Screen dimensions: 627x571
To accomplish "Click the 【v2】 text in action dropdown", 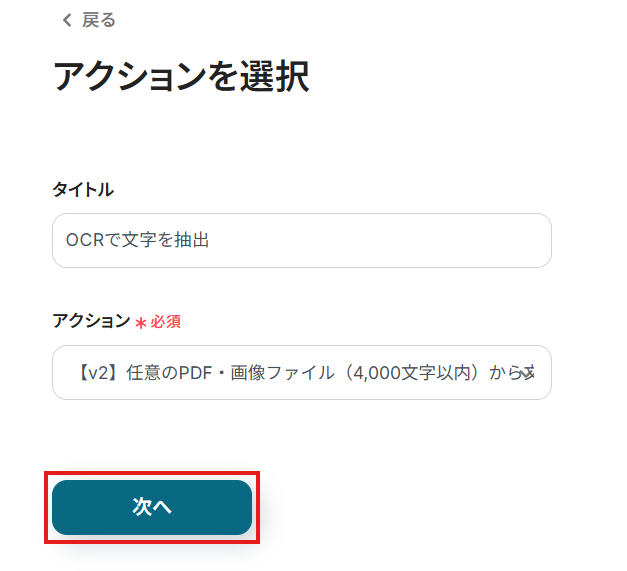I will tap(93, 373).
